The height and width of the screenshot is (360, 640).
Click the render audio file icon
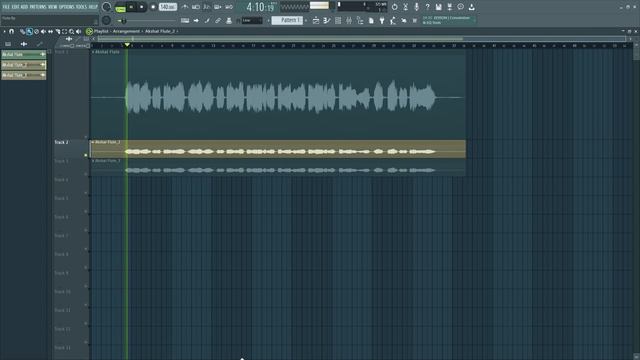coord(449,7)
